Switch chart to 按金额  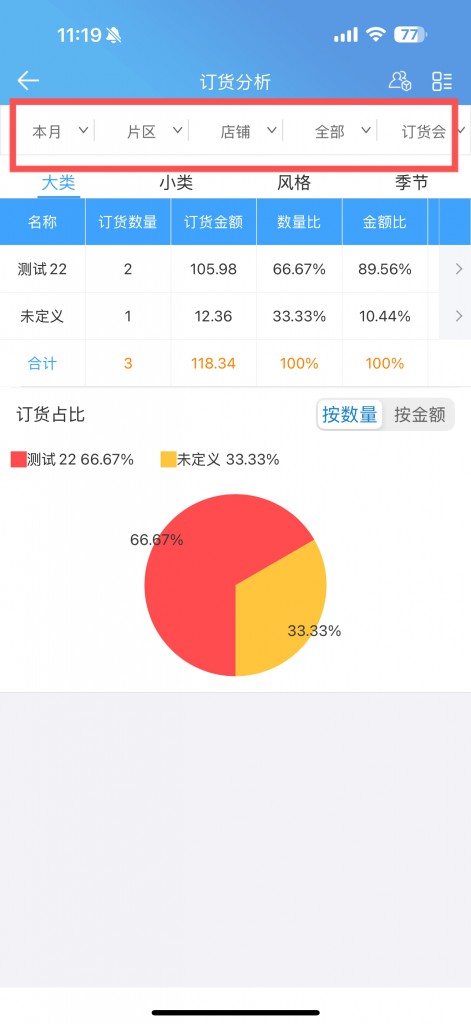pyautogui.click(x=419, y=415)
